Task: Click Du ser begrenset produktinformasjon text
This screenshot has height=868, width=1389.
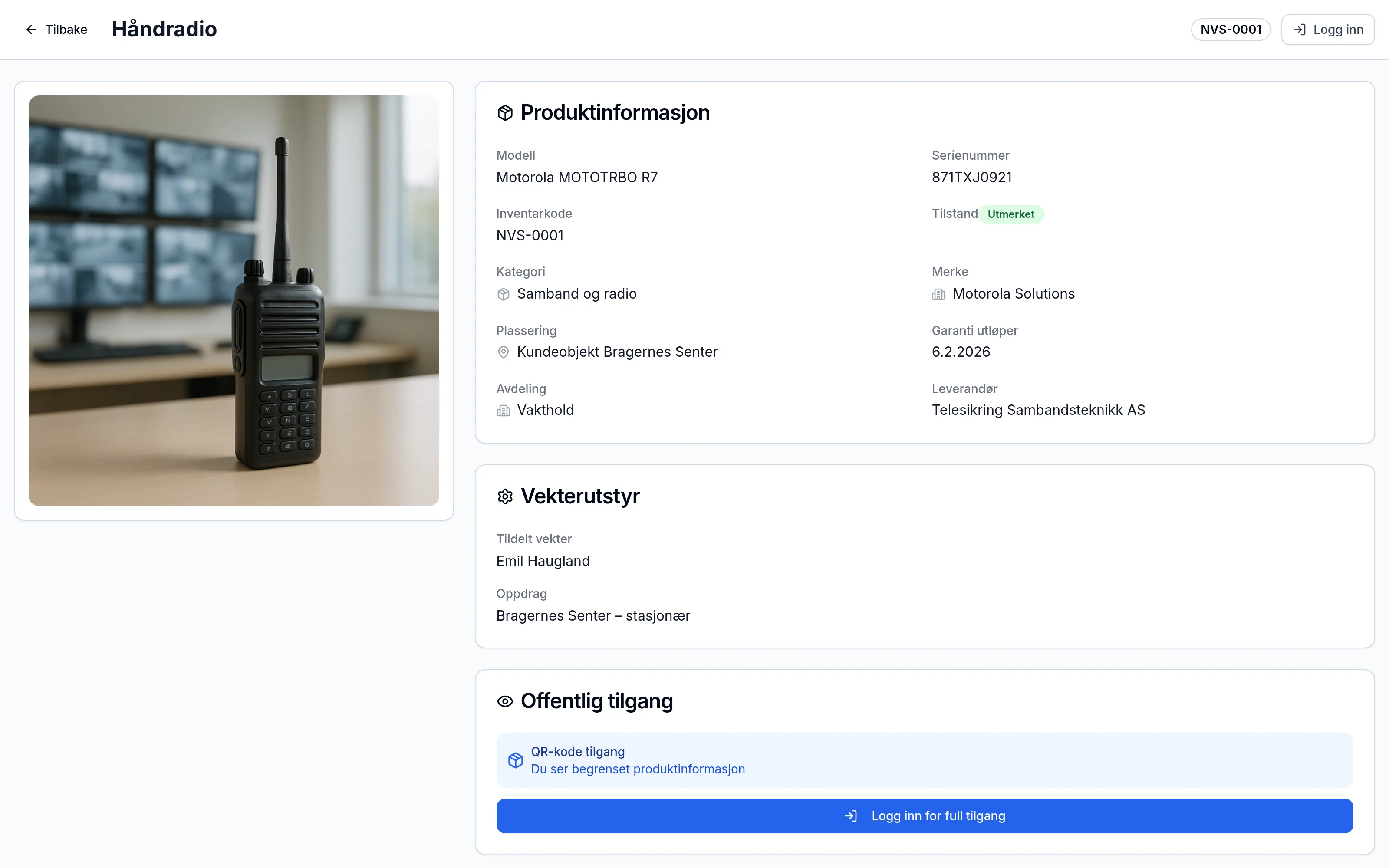Action: pos(638,769)
